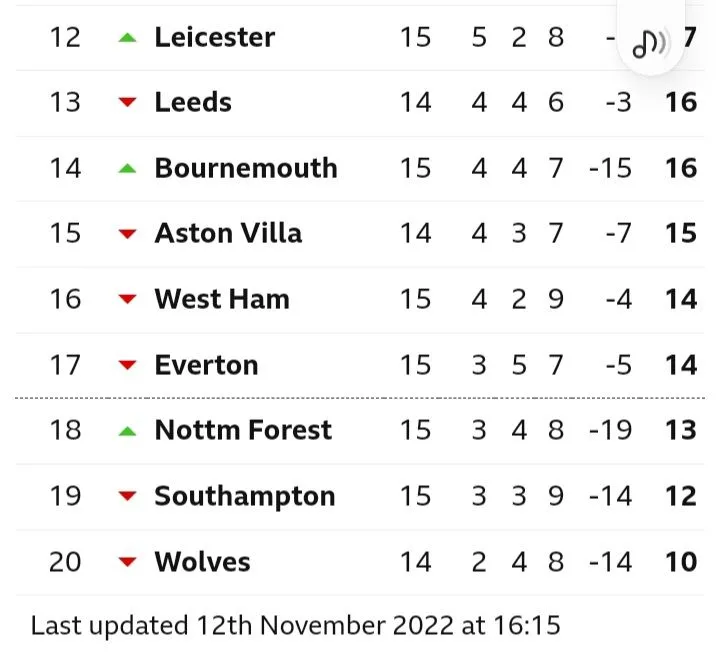720x667 pixels.
Task: Select the Everton team name
Action: click(206, 365)
